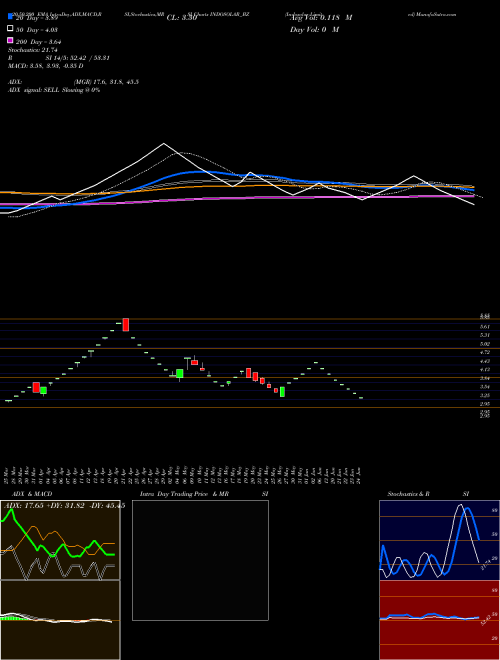Click the 'MACD: 3.58, 3.93, -0.35 D' readout

[x=45, y=66]
